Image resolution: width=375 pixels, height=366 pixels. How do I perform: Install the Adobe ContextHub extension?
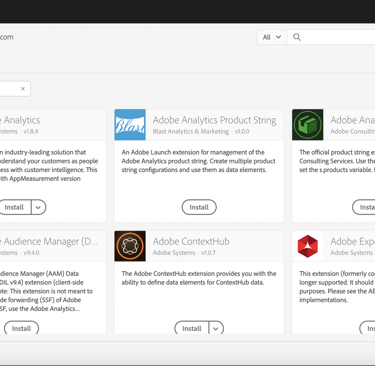(x=192, y=328)
